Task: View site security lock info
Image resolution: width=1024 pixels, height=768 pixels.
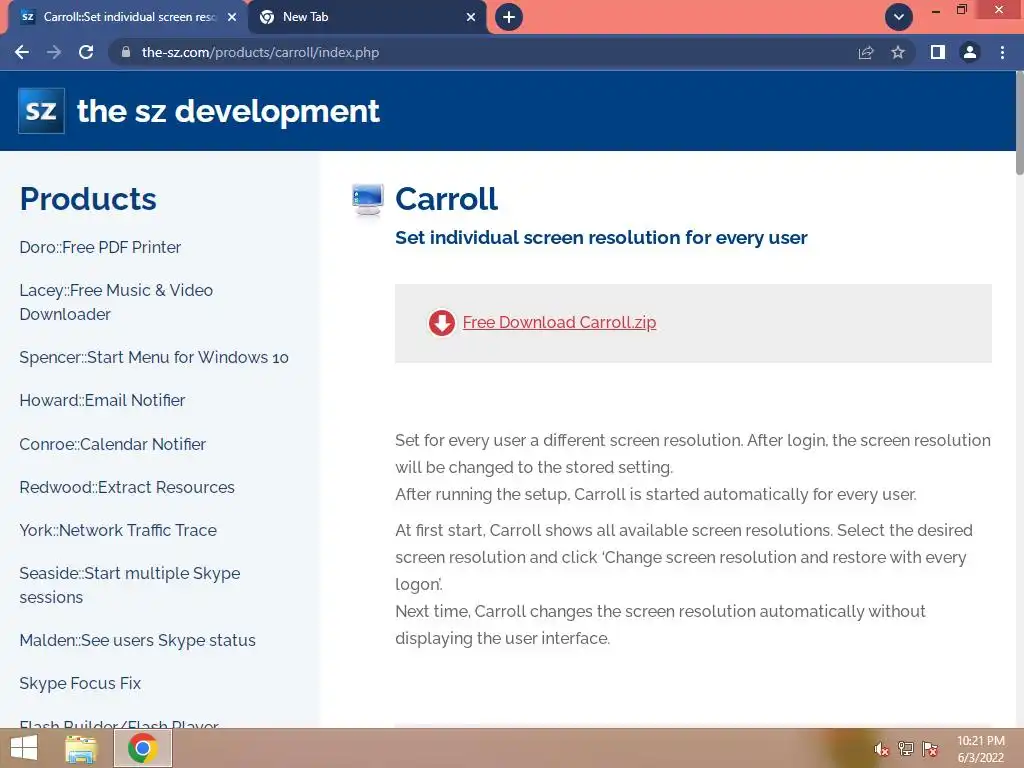Action: pyautogui.click(x=126, y=52)
